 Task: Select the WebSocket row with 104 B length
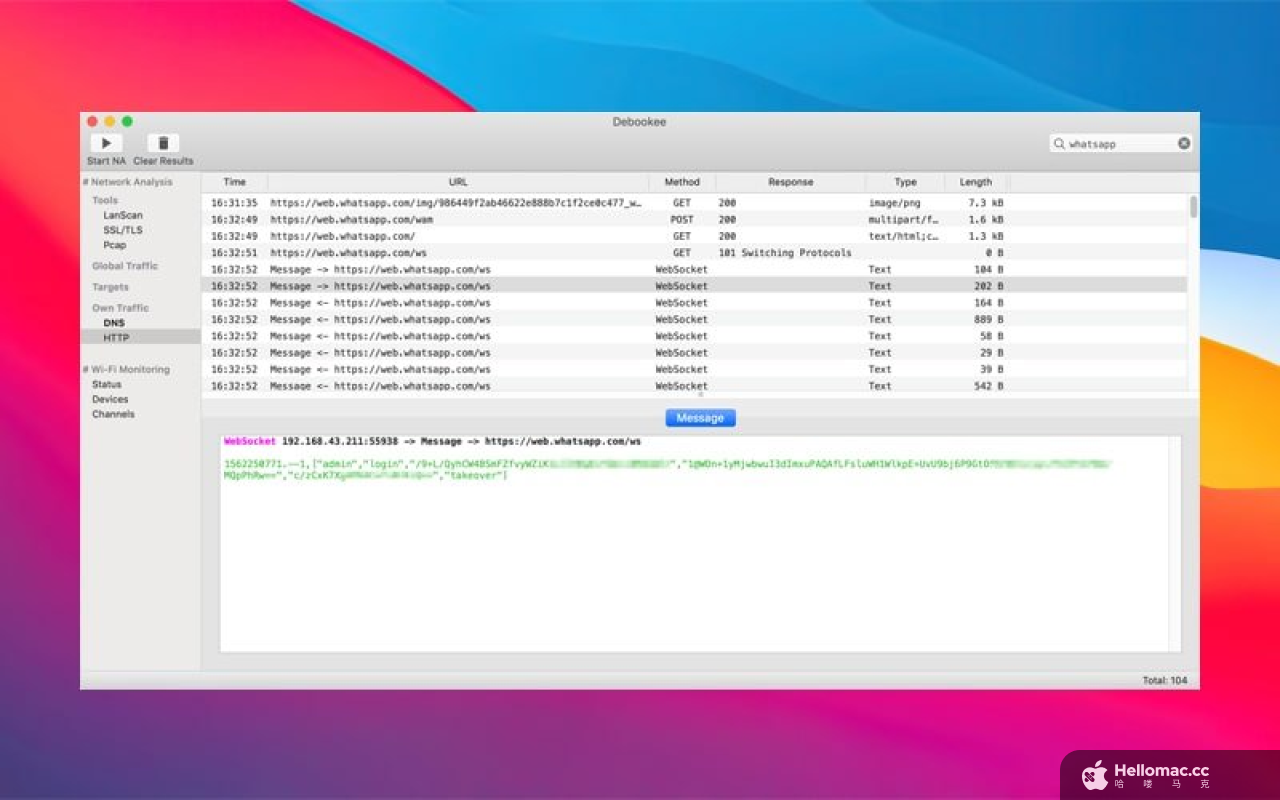(695, 269)
